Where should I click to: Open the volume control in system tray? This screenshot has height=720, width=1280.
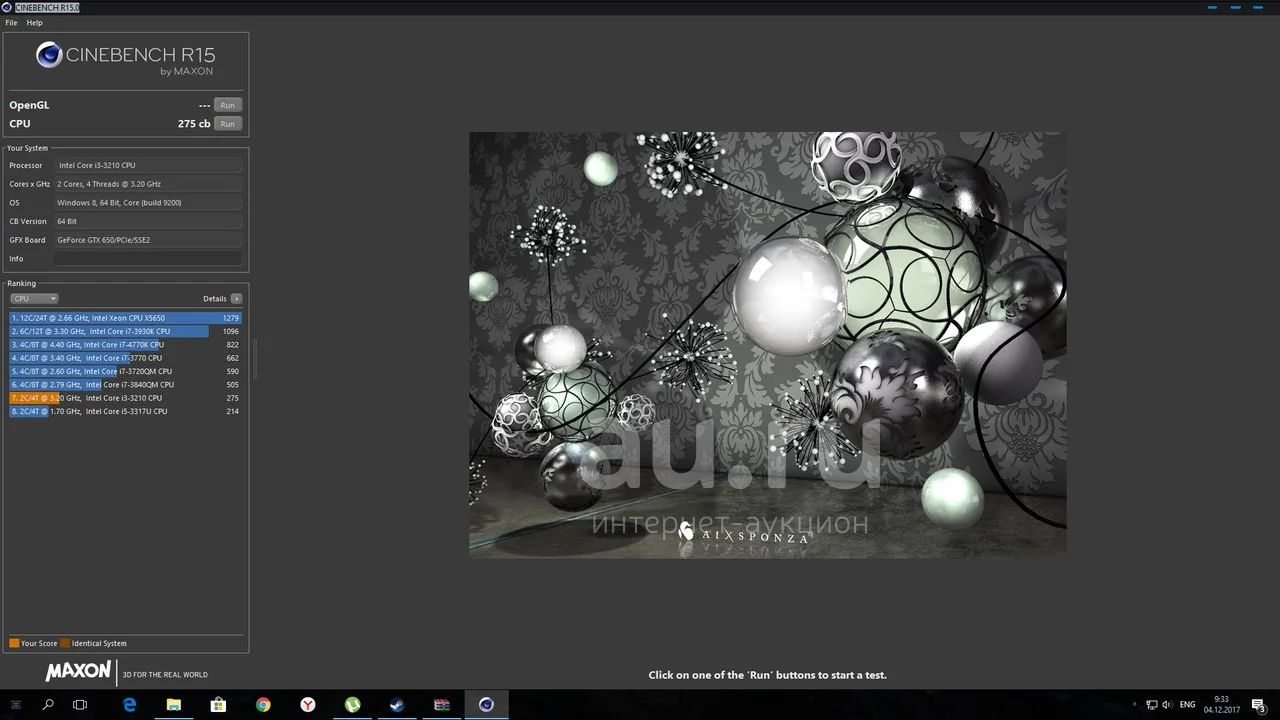point(1167,705)
